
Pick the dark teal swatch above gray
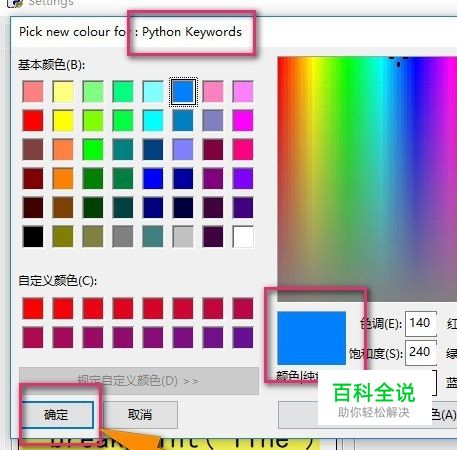tap(123, 207)
